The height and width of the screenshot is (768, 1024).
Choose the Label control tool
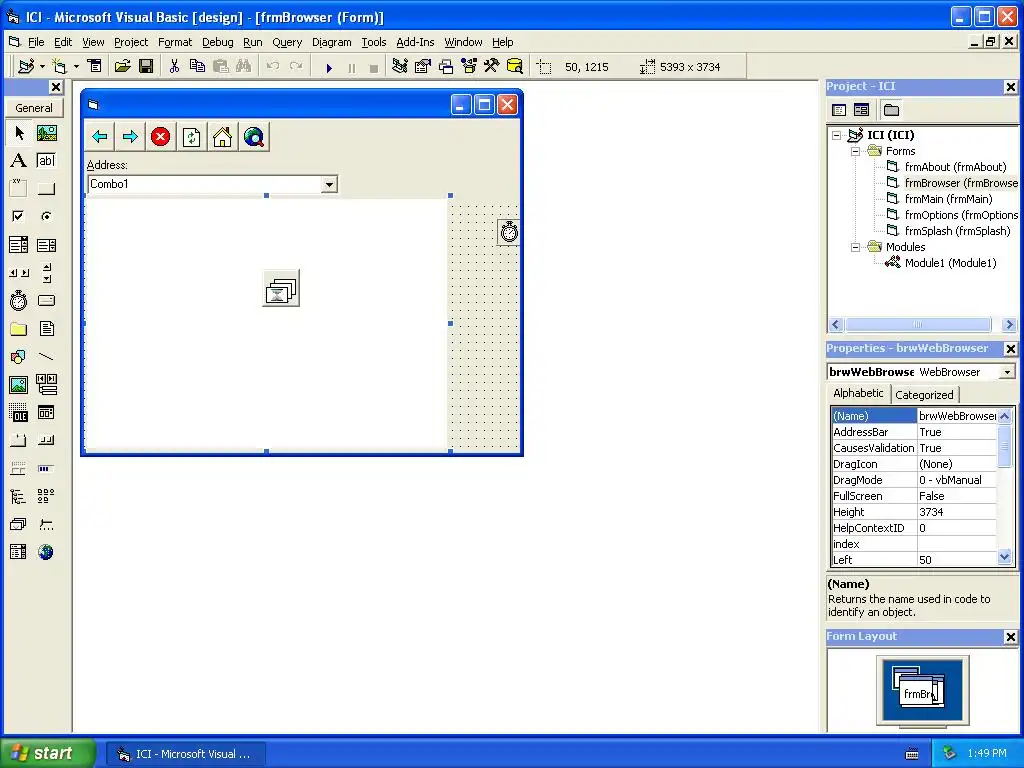click(18, 161)
